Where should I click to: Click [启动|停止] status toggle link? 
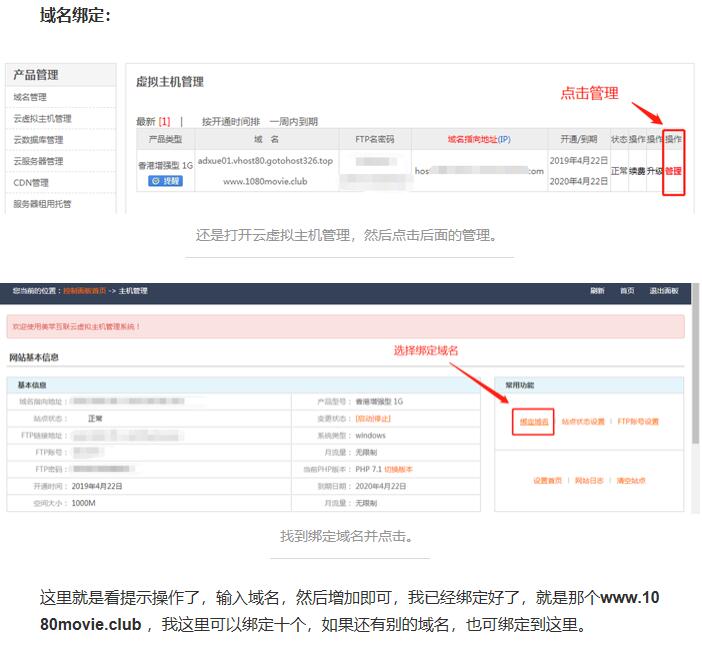coord(373,419)
